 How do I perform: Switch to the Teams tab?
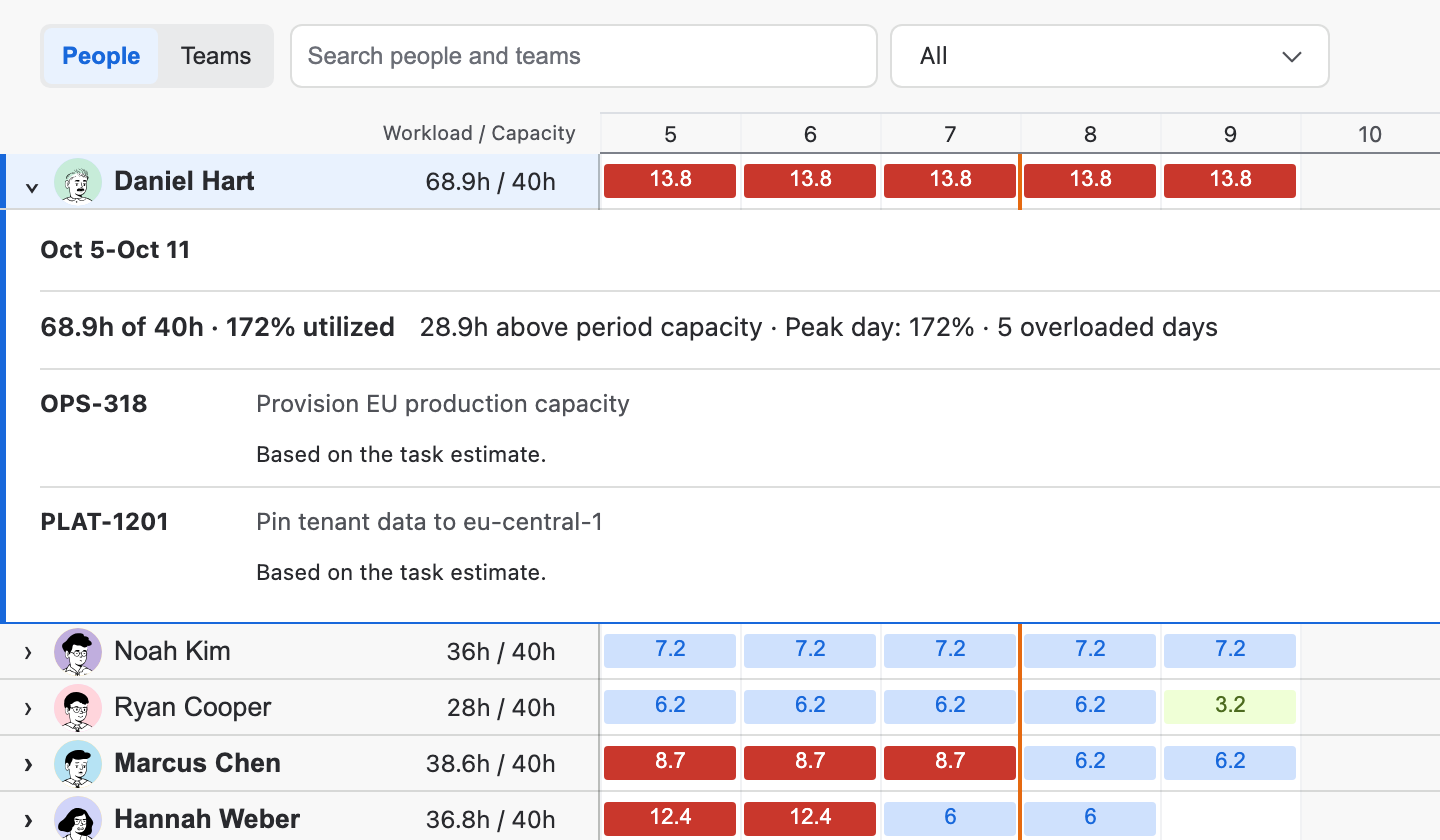[x=216, y=56]
